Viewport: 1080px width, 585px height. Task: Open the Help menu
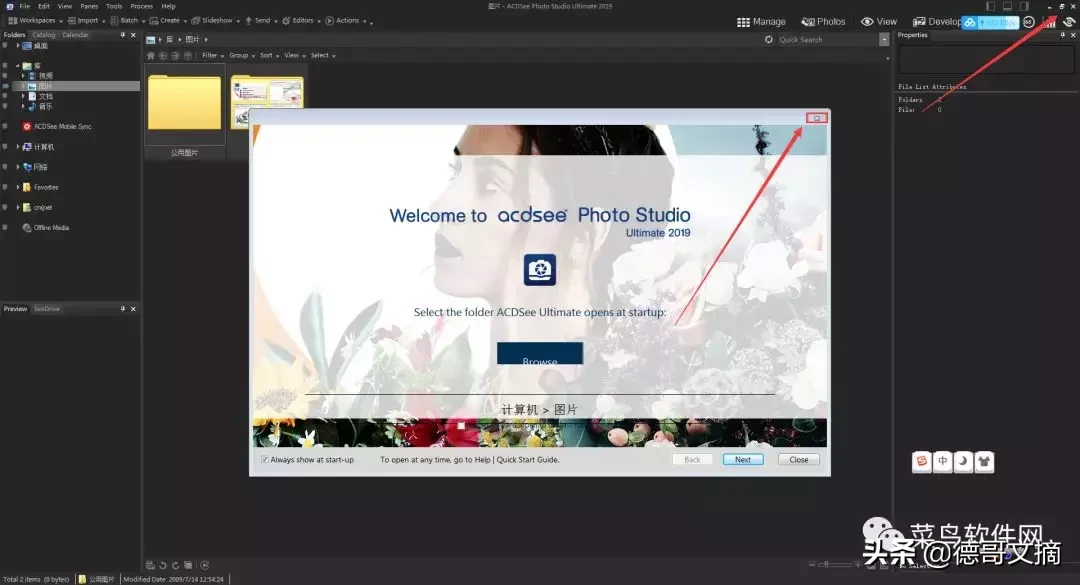pos(169,6)
